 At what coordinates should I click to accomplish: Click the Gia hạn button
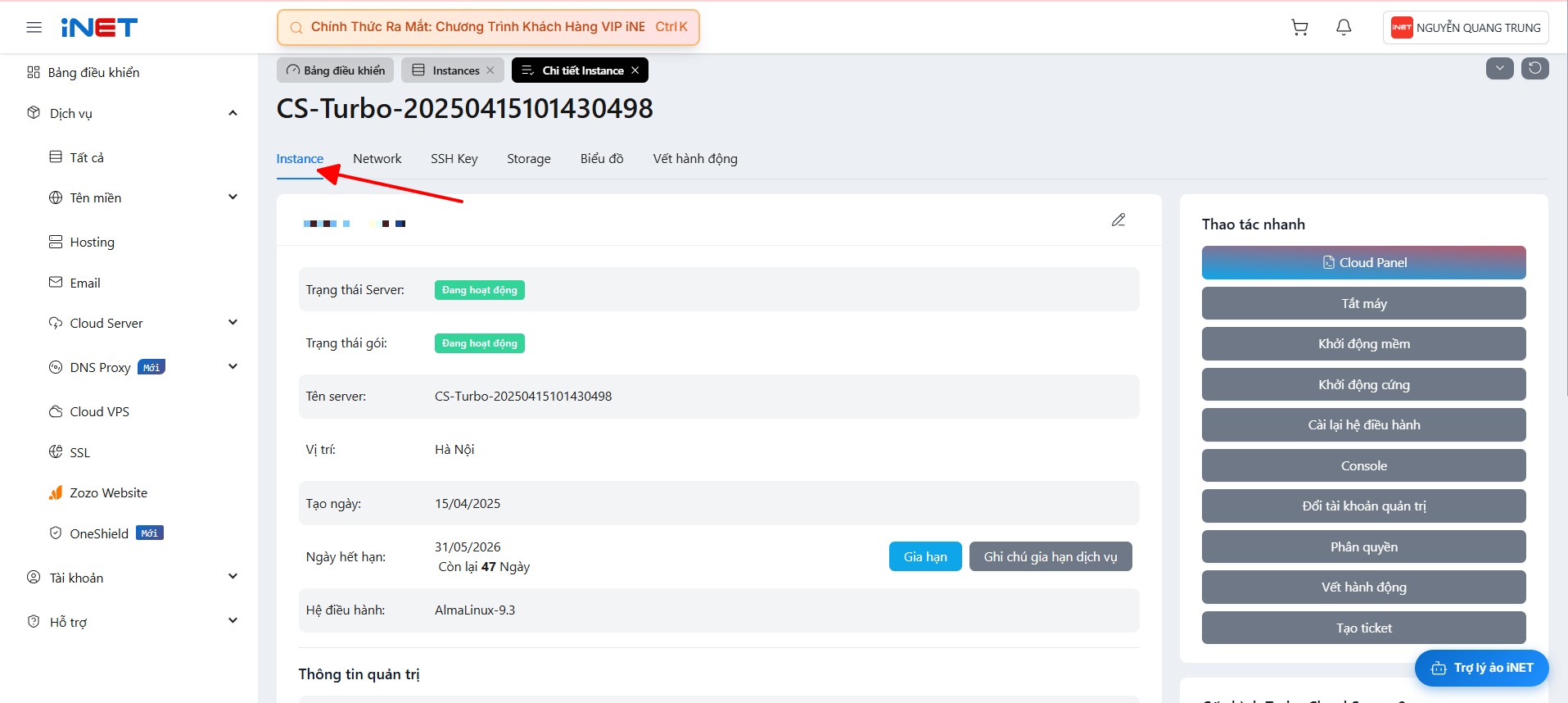(925, 556)
